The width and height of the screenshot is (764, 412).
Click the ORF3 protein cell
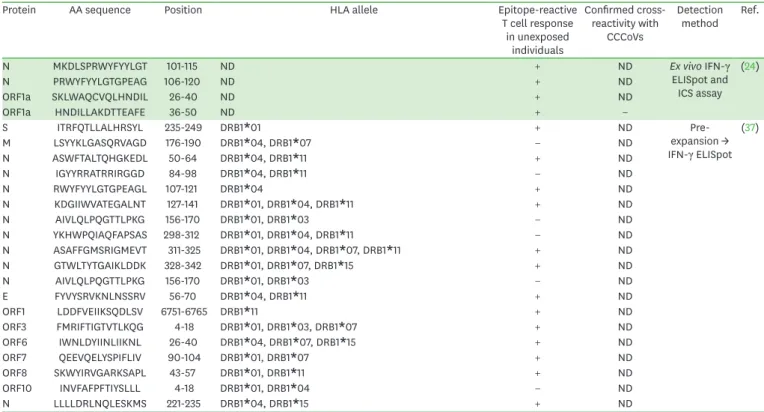pos(14,327)
